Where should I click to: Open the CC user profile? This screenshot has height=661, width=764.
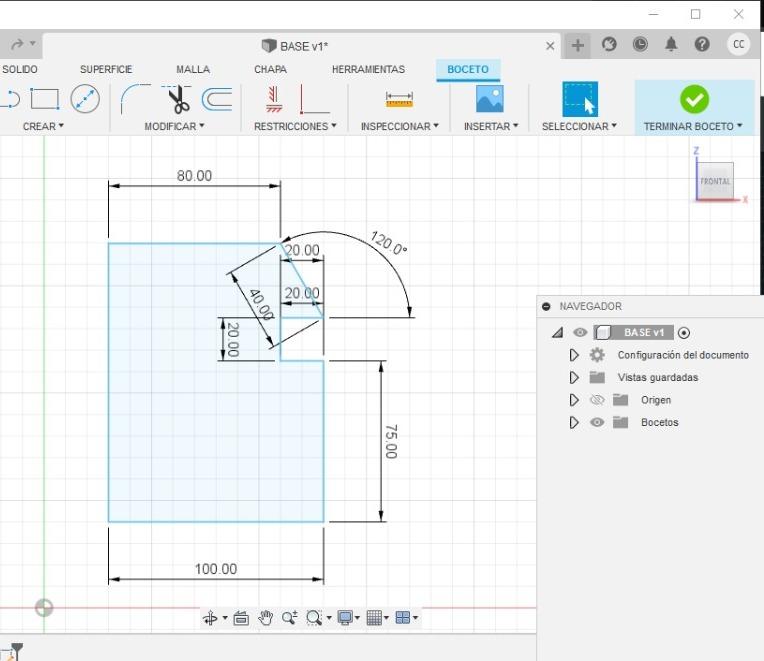pos(739,44)
